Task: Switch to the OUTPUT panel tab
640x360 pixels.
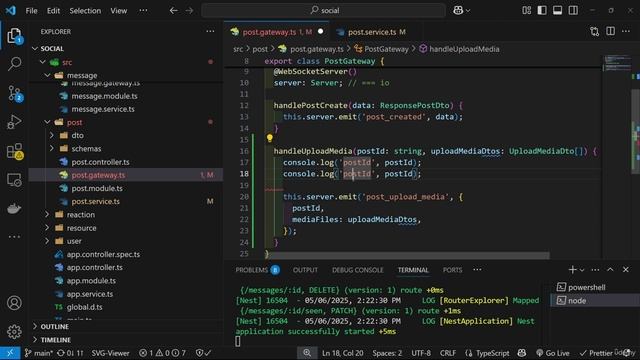Action: (x=305, y=270)
